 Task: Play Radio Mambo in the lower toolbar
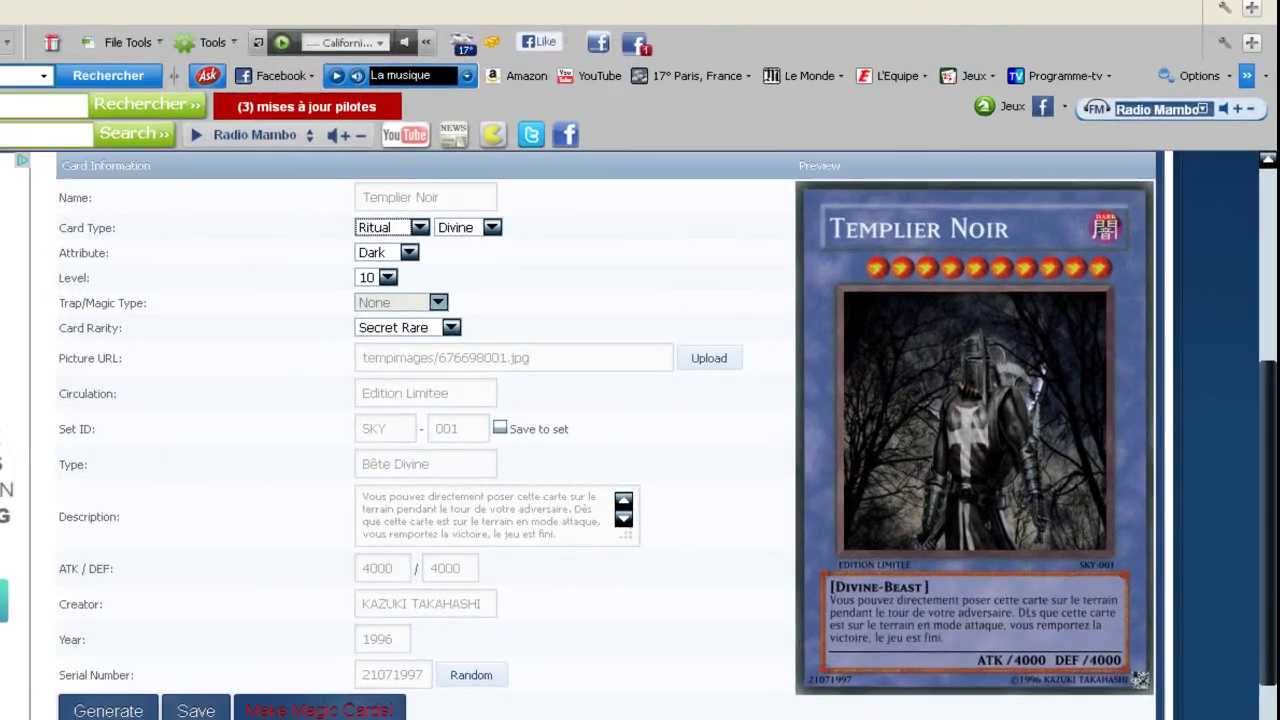pyautogui.click(x=196, y=135)
